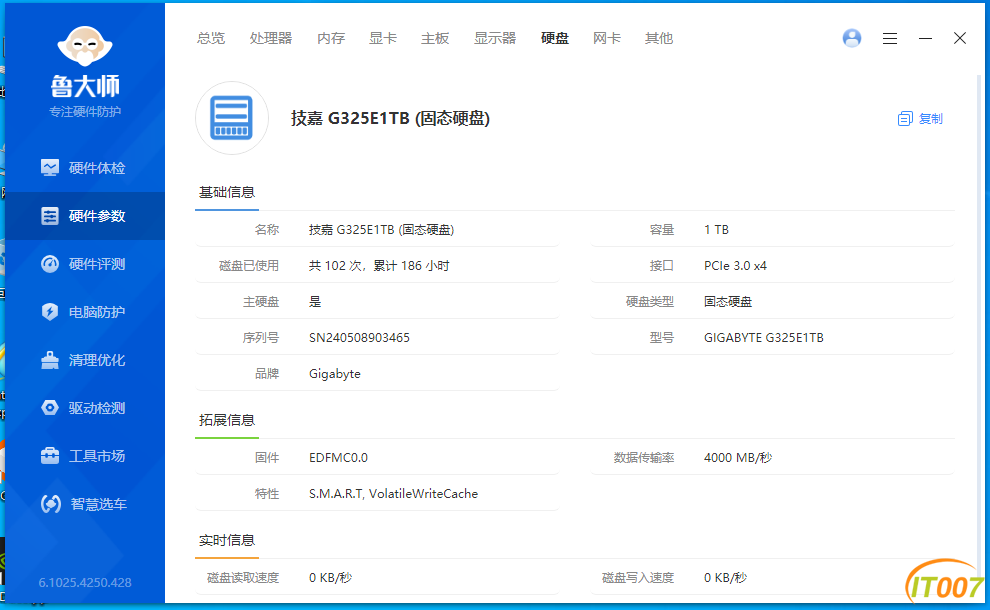Open the hamburger main menu

(x=890, y=39)
